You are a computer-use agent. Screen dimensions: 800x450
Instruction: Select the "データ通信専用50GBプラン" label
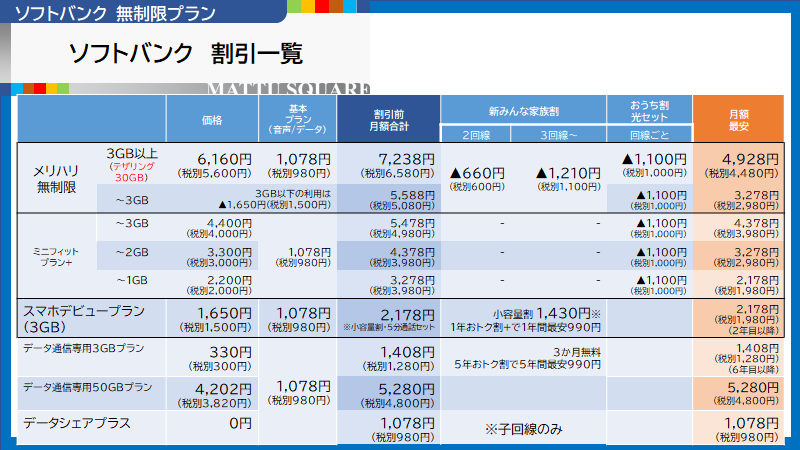pyautogui.click(x=87, y=387)
